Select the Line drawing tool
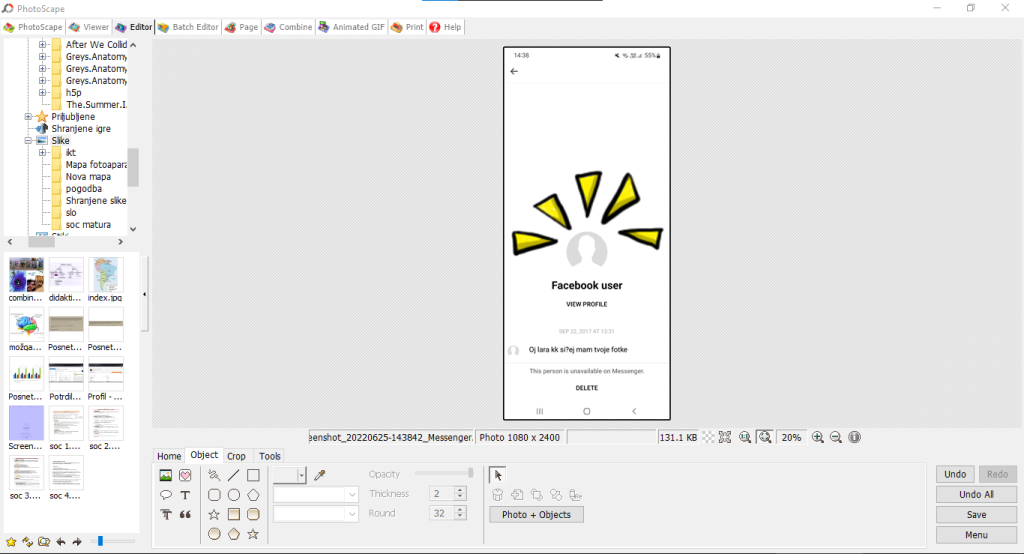The height and width of the screenshot is (554, 1024). pyautogui.click(x=233, y=475)
